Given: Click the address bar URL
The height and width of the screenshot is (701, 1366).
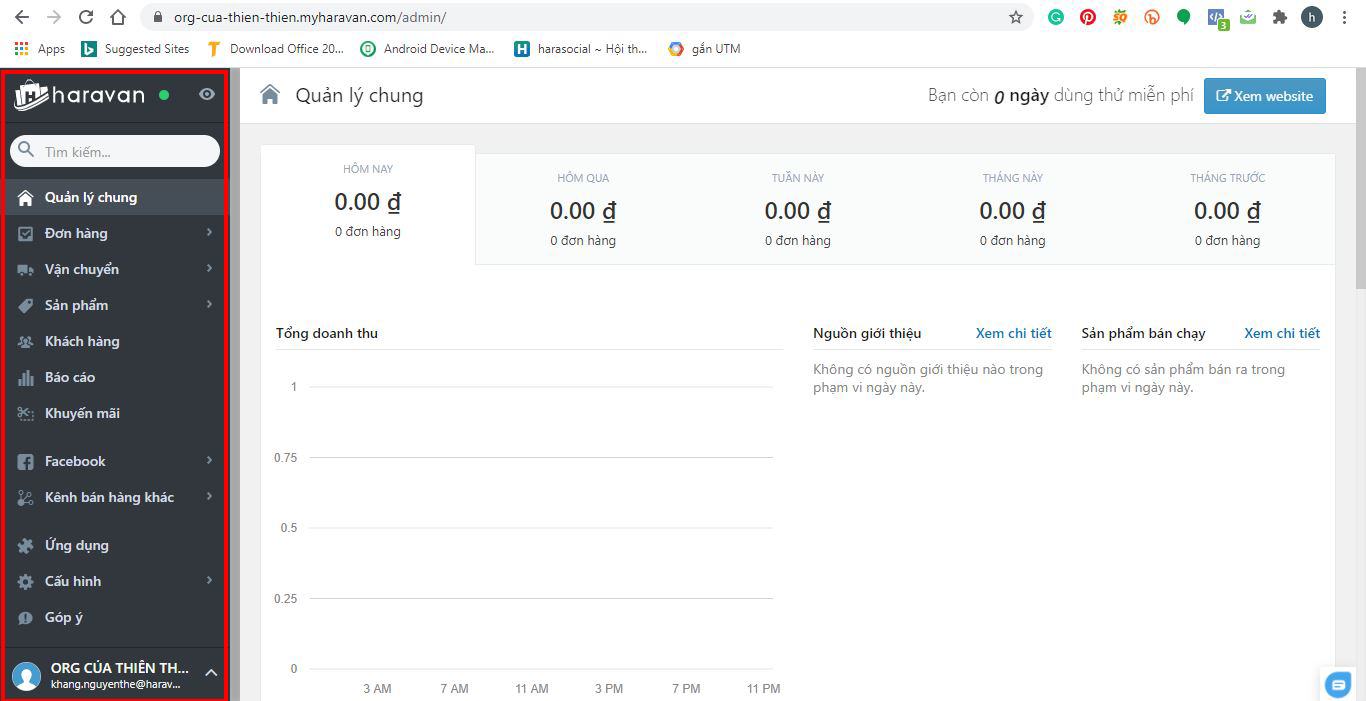Looking at the screenshot, I should [310, 17].
